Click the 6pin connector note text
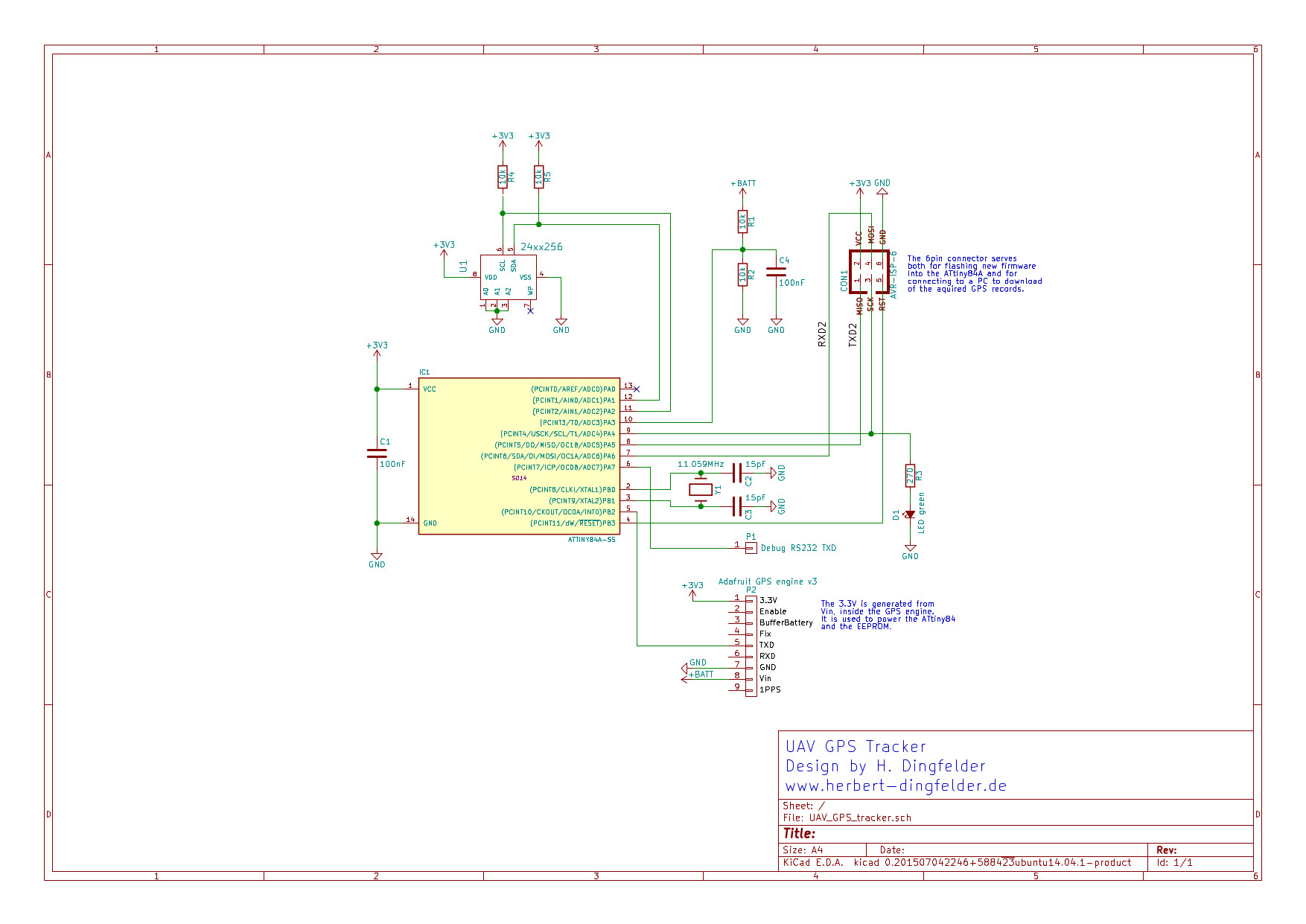Screen dimensions: 1306x924 [x=974, y=273]
